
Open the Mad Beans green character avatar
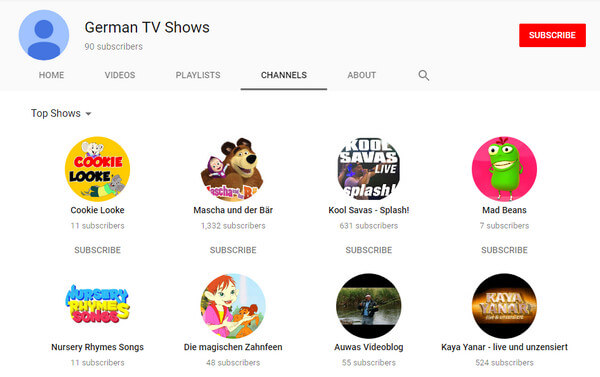(x=504, y=169)
